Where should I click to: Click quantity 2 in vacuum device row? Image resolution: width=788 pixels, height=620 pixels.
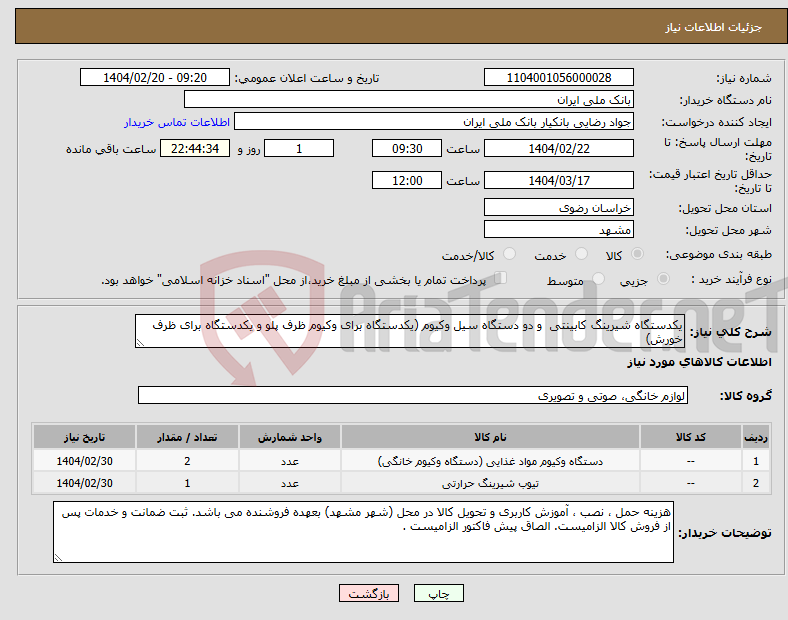pyautogui.click(x=187, y=461)
